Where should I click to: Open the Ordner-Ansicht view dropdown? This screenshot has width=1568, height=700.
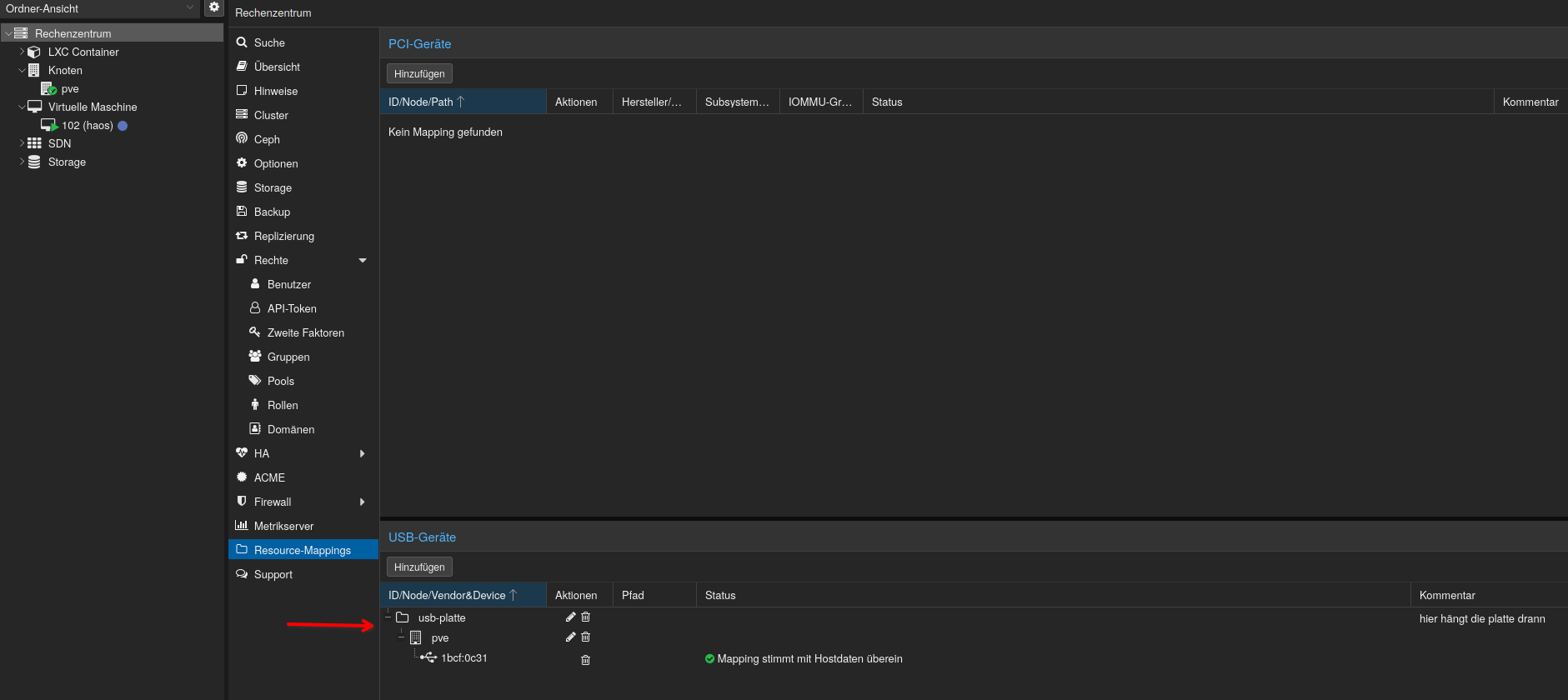(100, 8)
